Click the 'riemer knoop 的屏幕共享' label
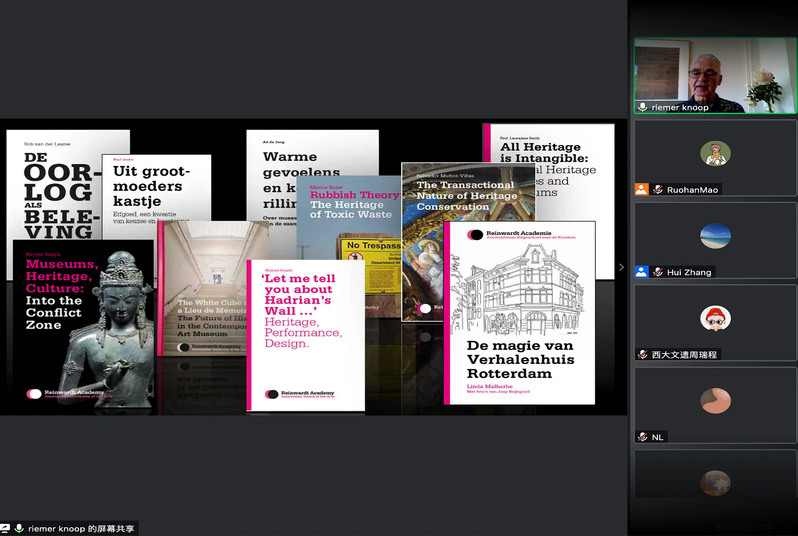 click(x=80, y=528)
